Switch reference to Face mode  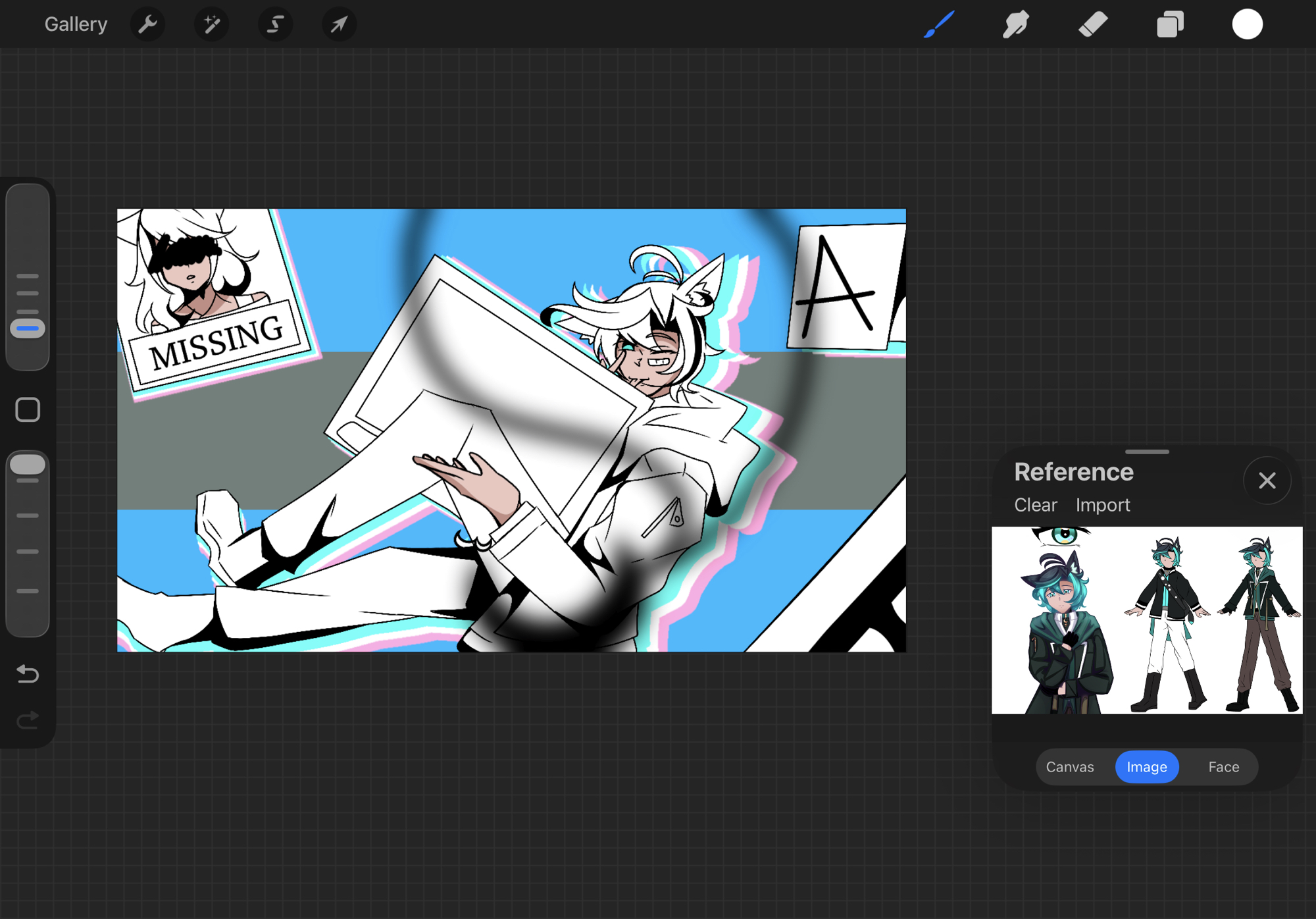(x=1223, y=767)
